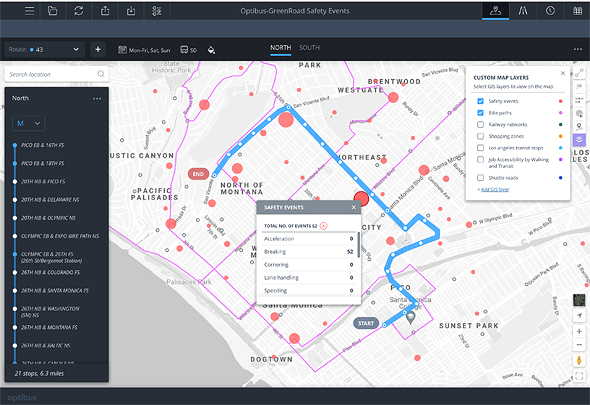Click the Bike paths magenta color dot
Image resolution: width=590 pixels, height=405 pixels.
tap(560, 113)
